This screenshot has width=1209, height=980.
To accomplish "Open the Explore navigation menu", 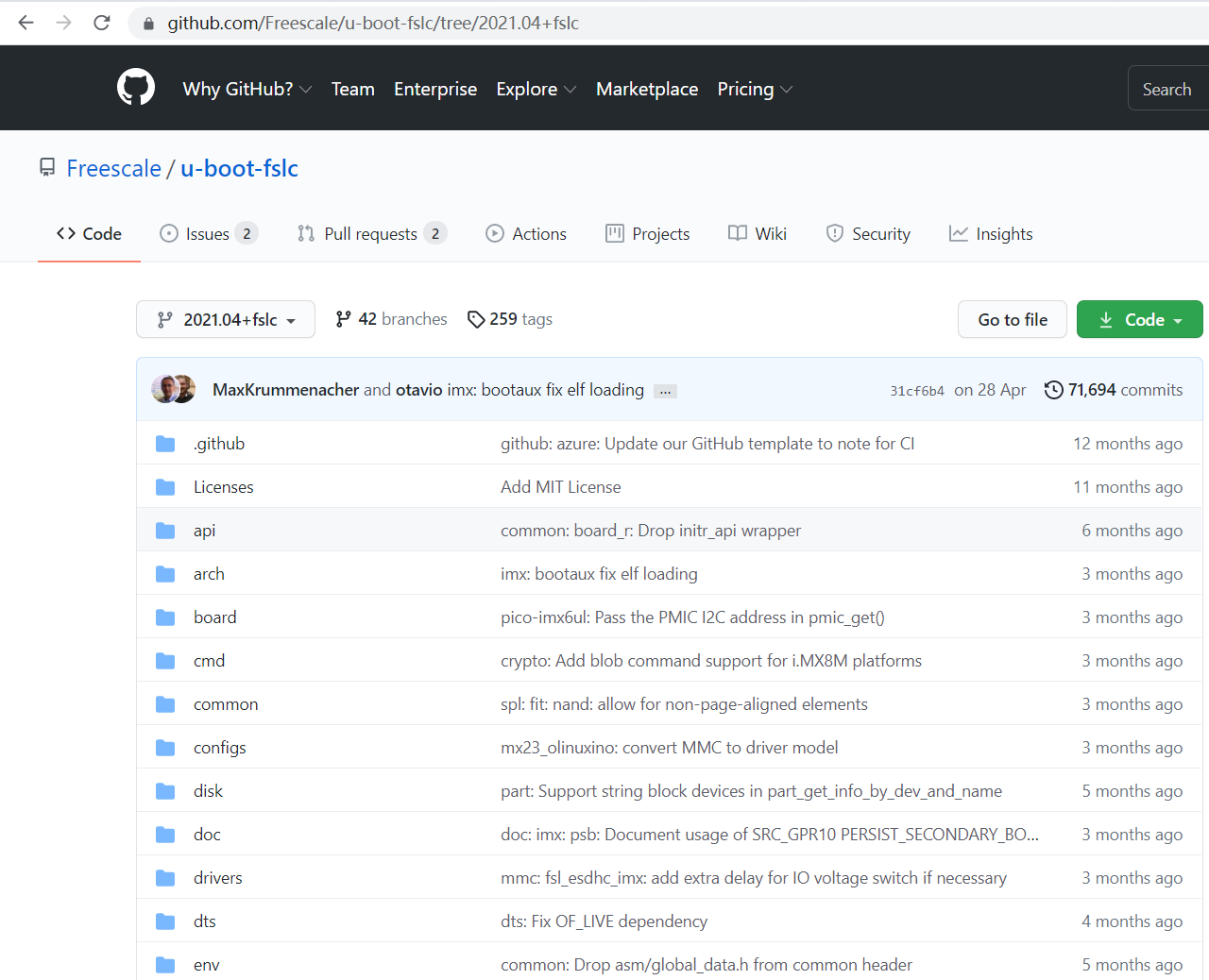I will (536, 89).
